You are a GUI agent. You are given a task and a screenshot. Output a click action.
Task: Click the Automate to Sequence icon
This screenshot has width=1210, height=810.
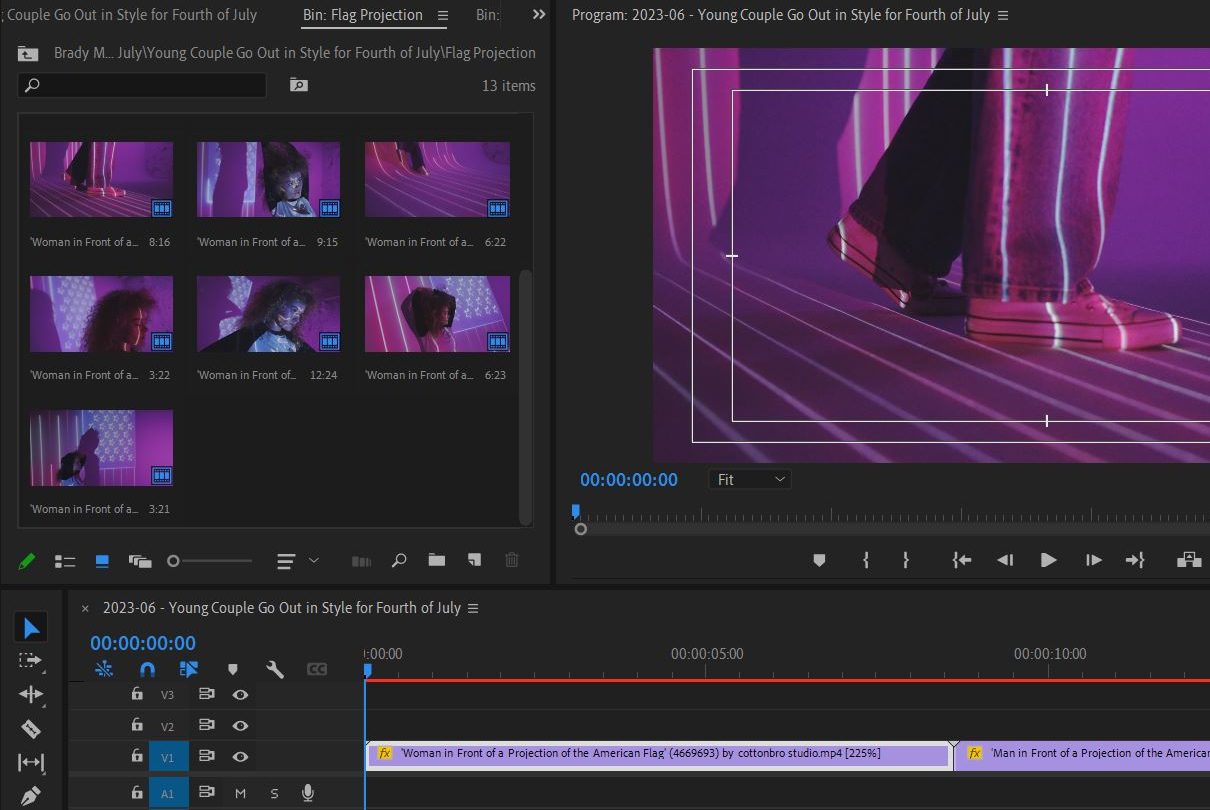[x=361, y=562]
